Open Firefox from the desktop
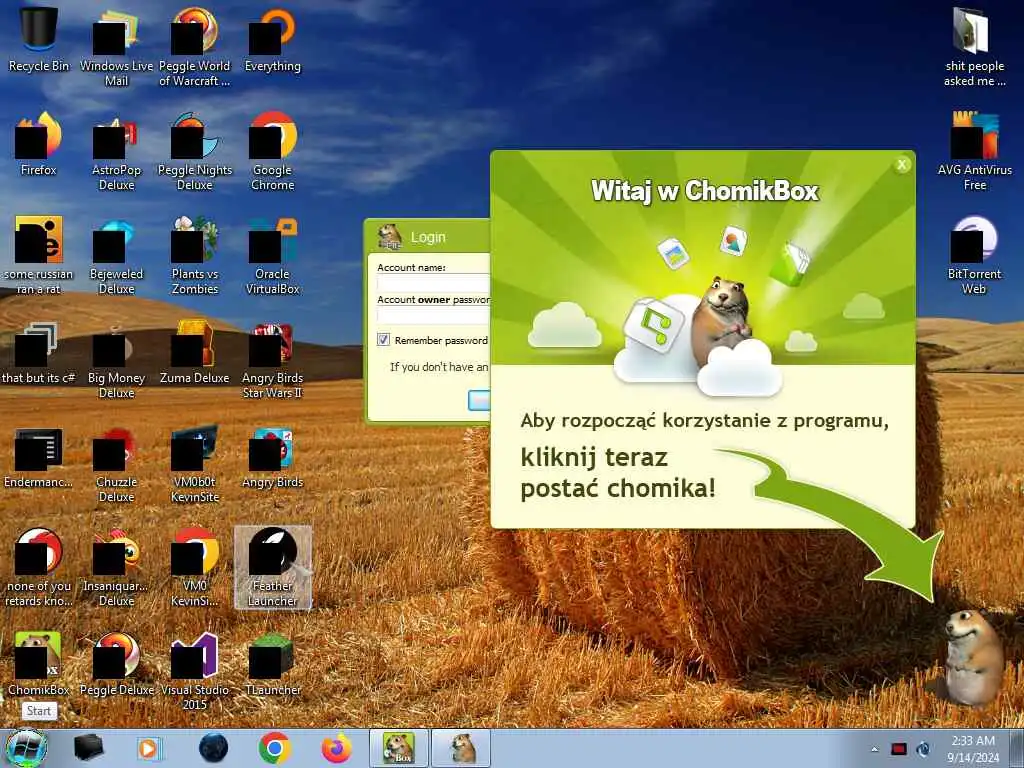Image resolution: width=1024 pixels, height=768 pixels. (x=39, y=144)
